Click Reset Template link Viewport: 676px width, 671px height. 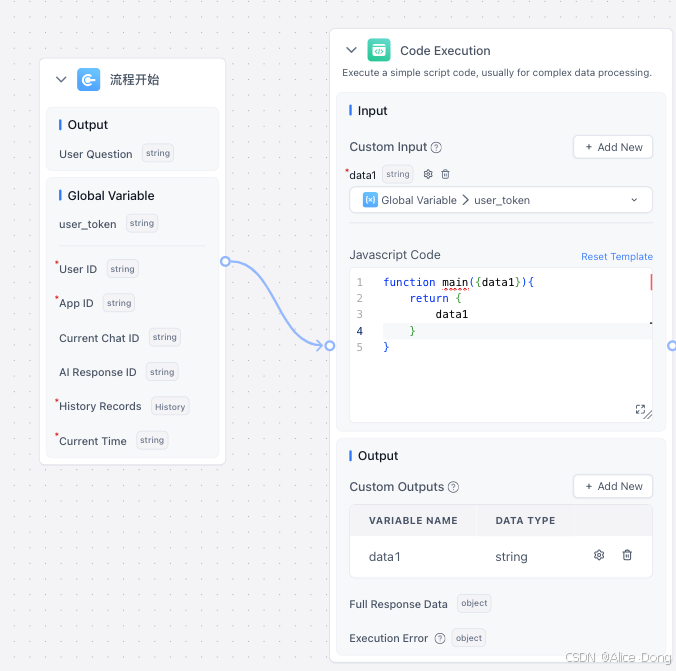(617, 257)
